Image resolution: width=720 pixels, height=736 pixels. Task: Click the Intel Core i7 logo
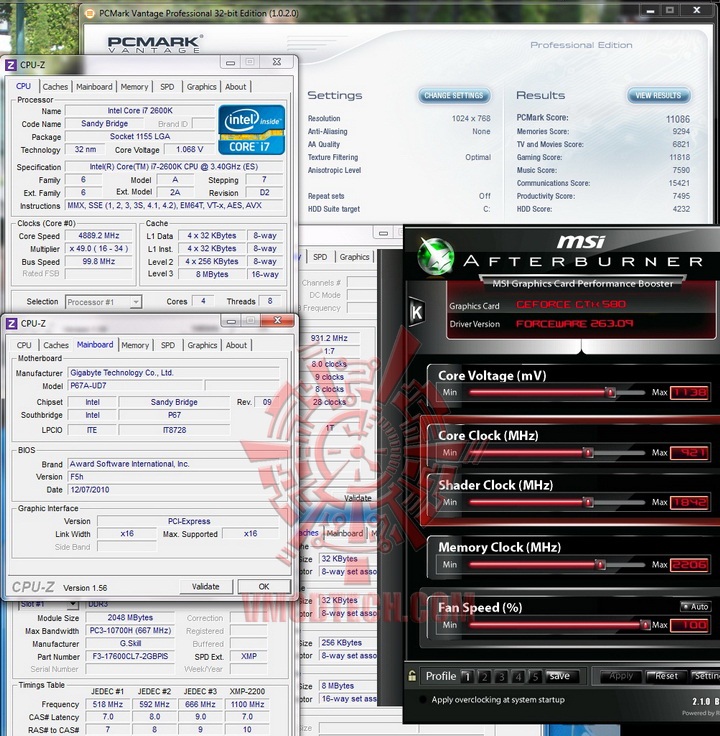pos(251,130)
